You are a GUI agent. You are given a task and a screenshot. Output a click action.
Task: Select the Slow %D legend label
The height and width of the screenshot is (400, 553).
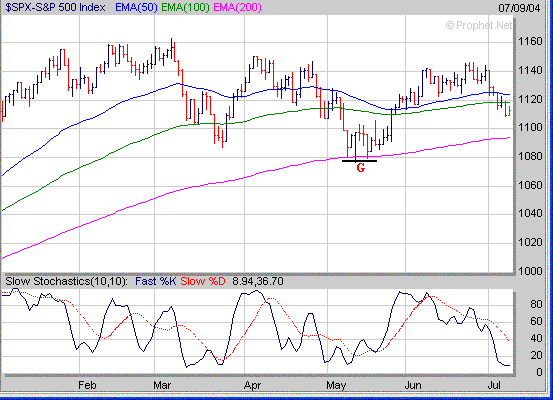[203, 281]
